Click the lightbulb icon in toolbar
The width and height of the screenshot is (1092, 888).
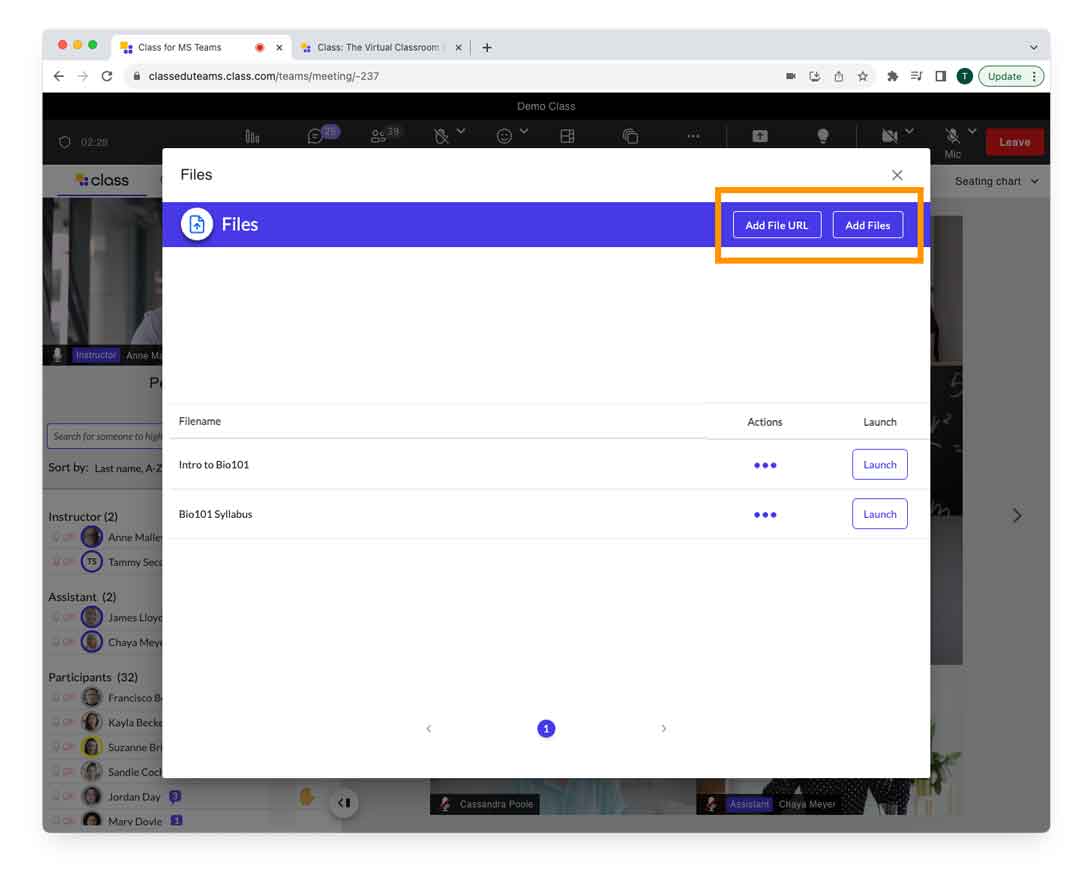click(x=823, y=137)
